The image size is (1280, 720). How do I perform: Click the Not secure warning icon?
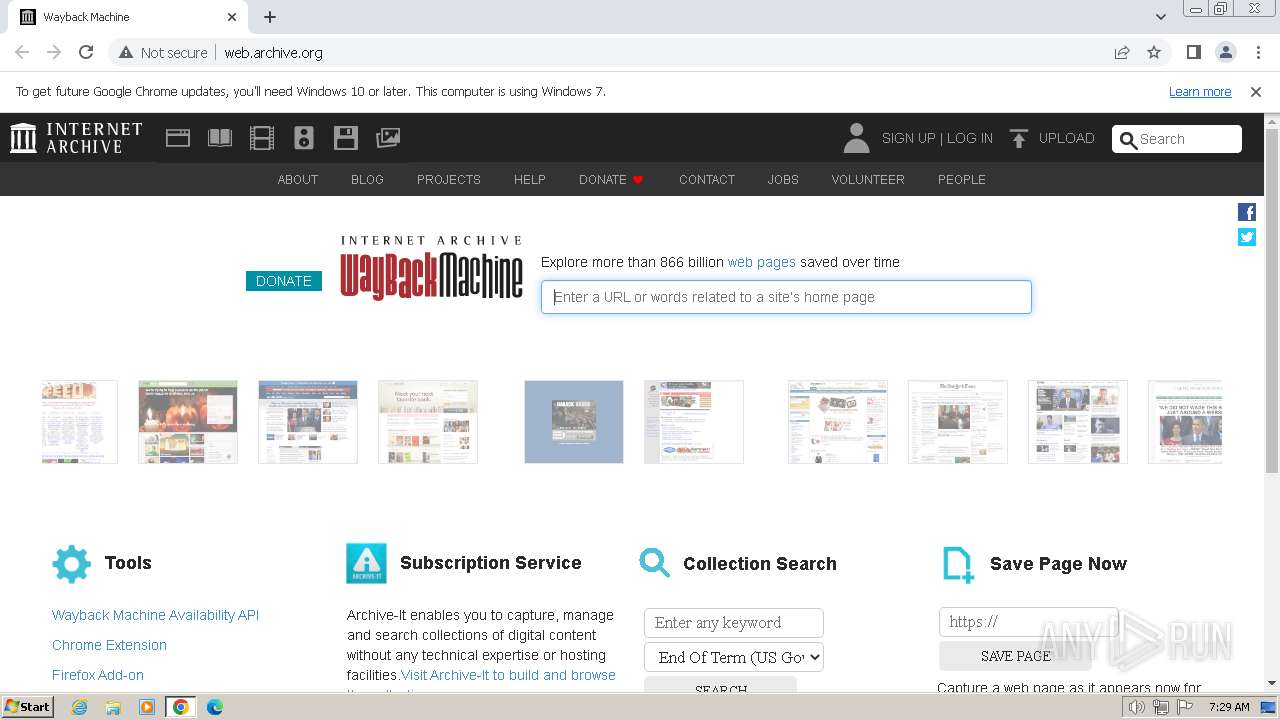point(126,52)
